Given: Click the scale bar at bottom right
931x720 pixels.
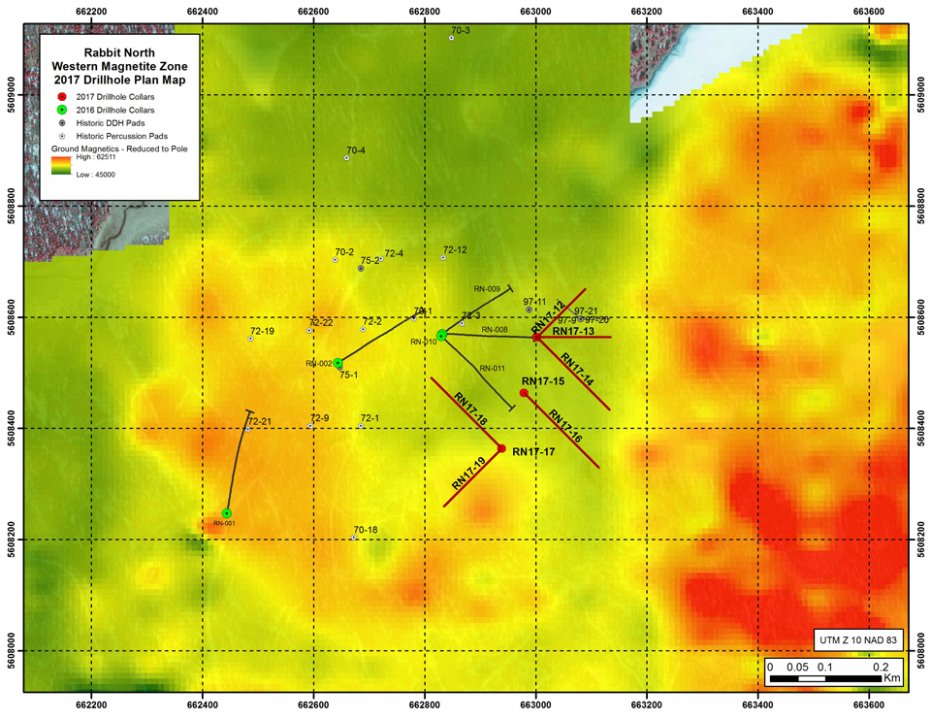Looking at the screenshot, I should tap(834, 672).
